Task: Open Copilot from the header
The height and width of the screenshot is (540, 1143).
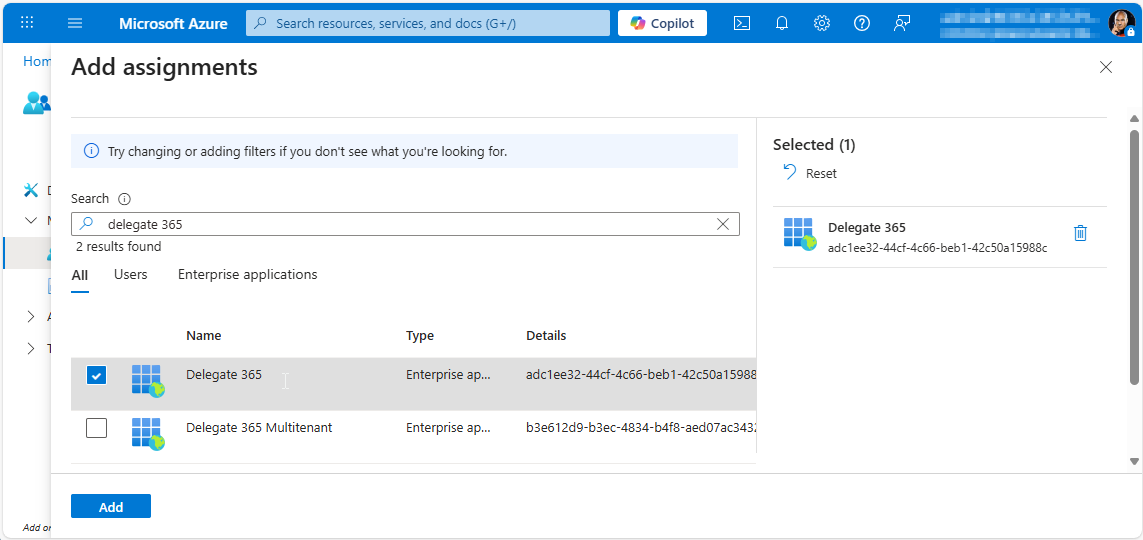Action: click(x=662, y=23)
